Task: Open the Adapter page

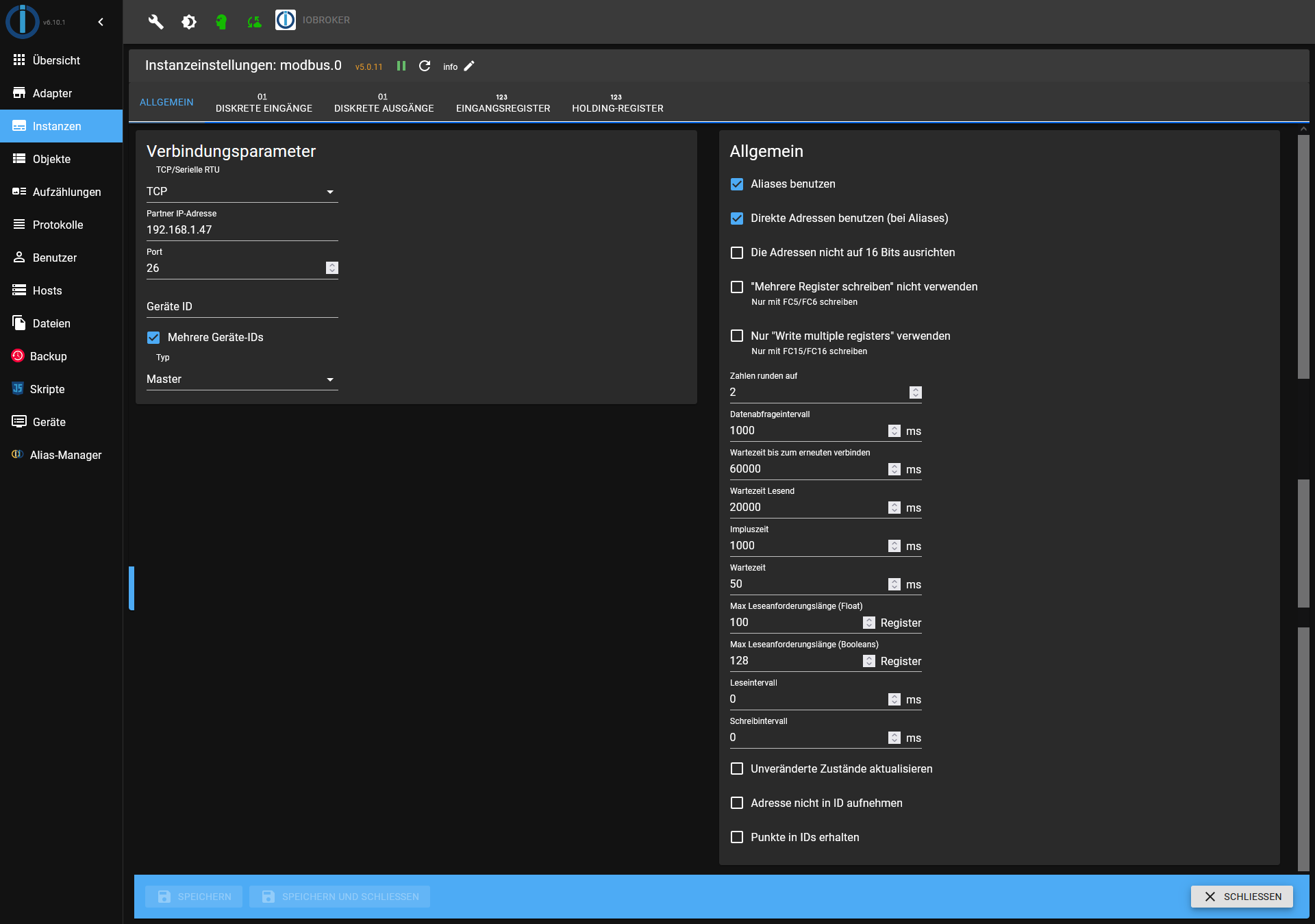Action: click(62, 93)
